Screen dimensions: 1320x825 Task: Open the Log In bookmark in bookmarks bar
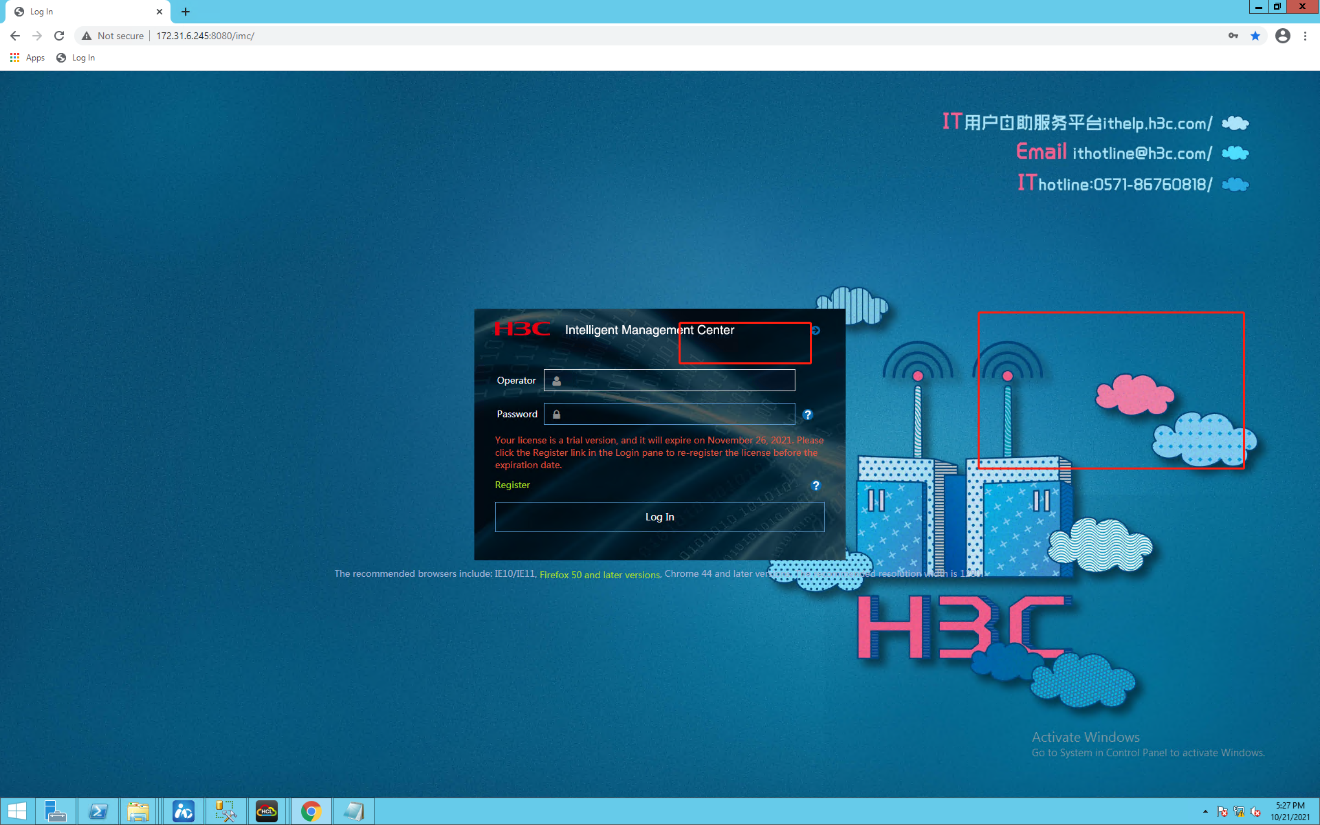76,58
